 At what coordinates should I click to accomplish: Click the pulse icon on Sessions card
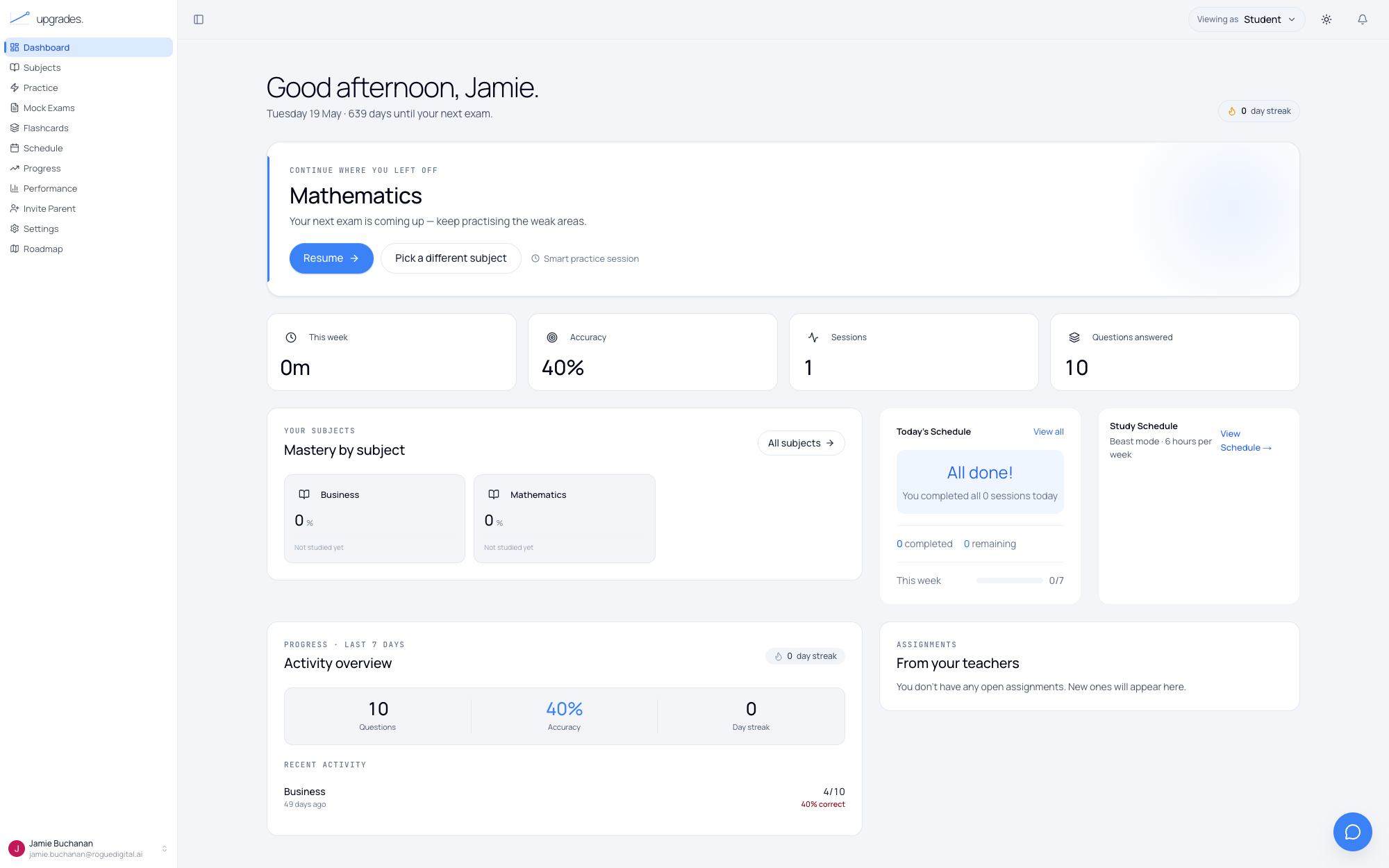tap(813, 337)
